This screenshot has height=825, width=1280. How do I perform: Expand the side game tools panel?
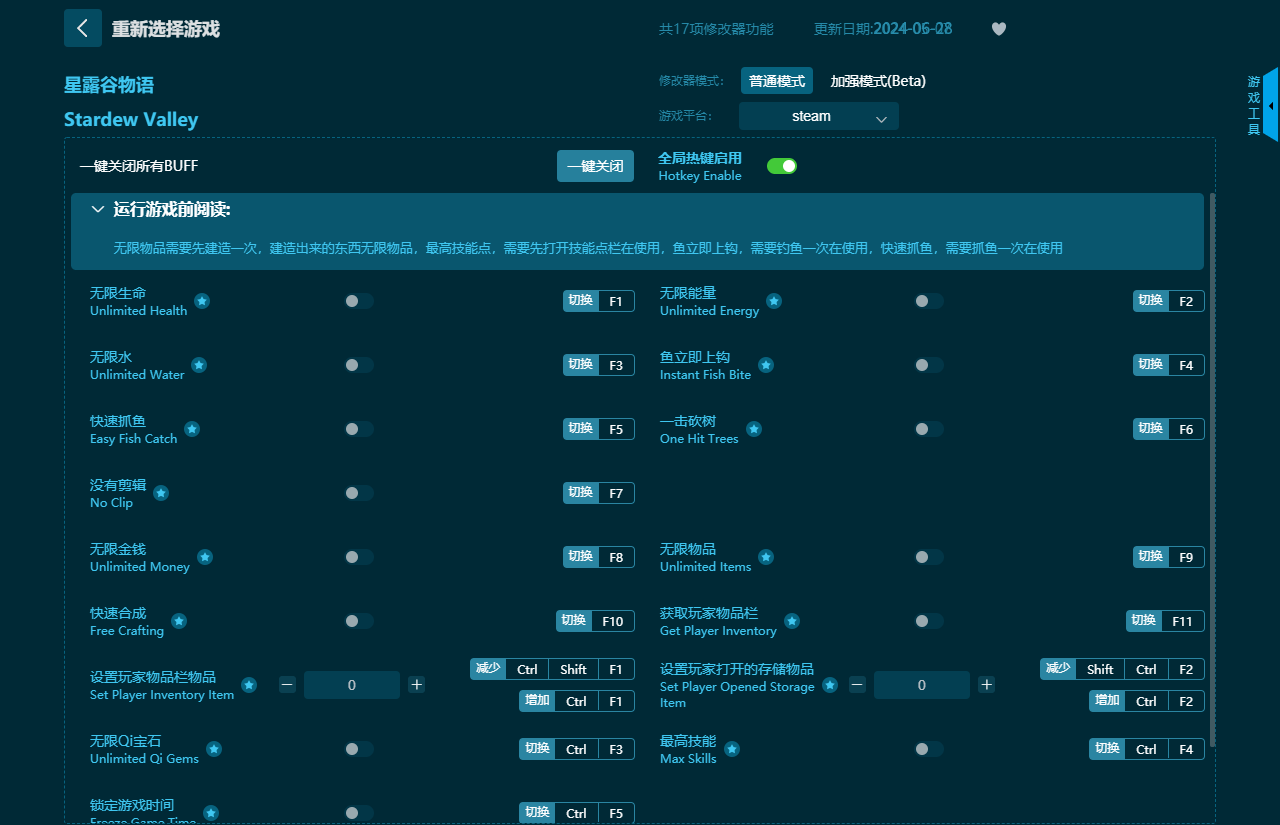[x=1270, y=105]
